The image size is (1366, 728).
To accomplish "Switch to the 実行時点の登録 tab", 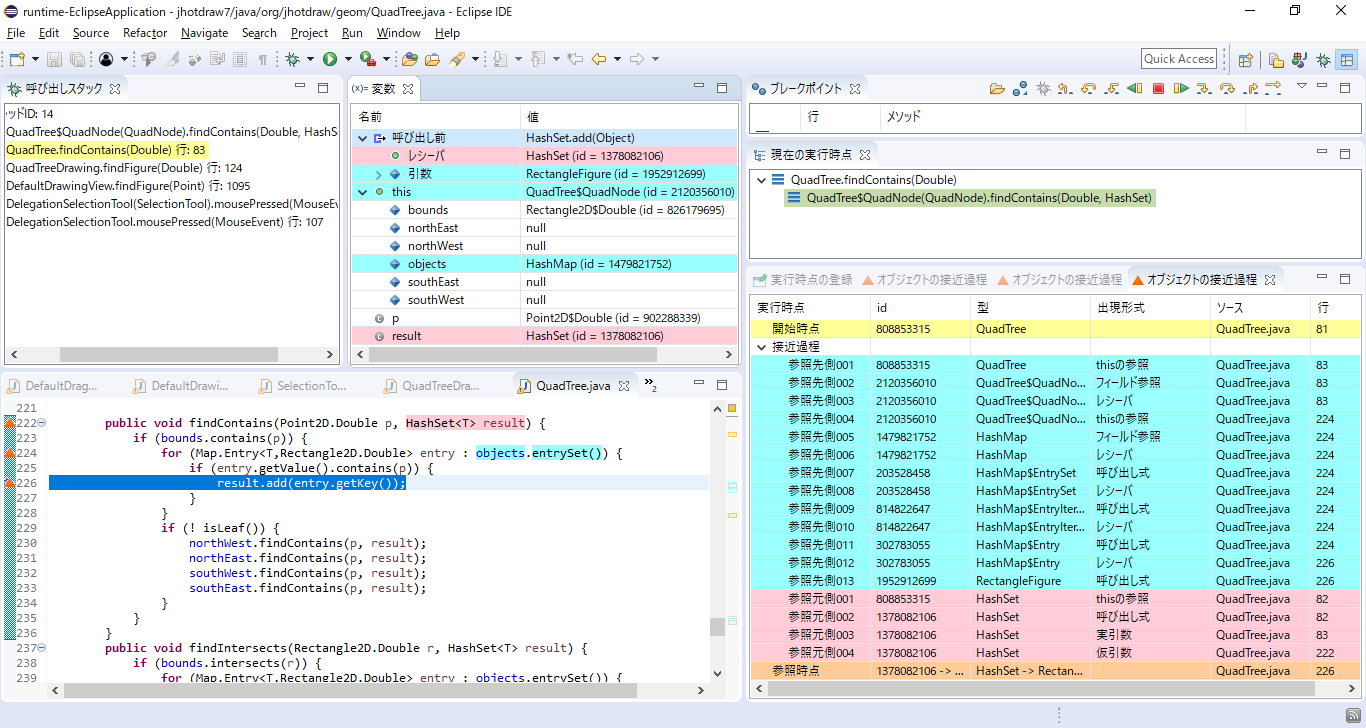I will [803, 280].
